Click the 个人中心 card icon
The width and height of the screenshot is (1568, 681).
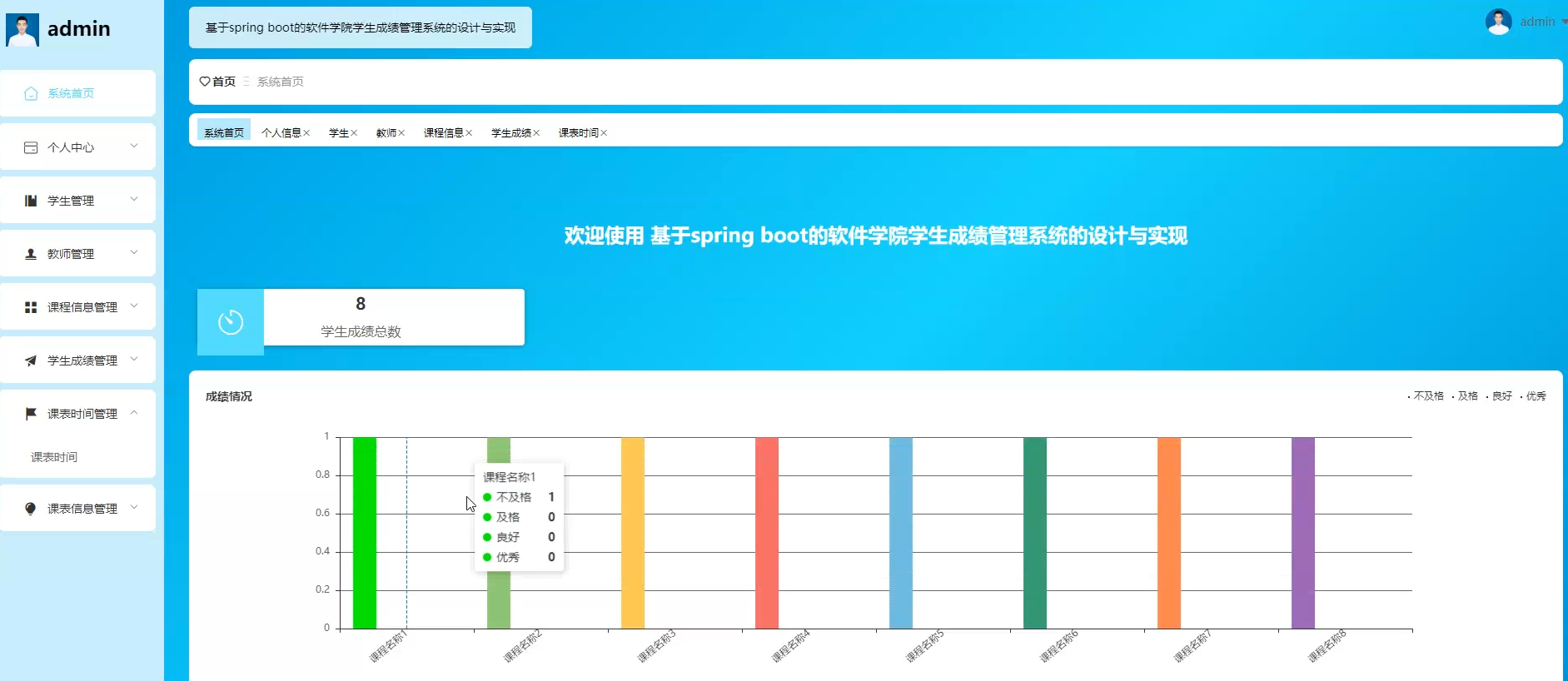pyautogui.click(x=31, y=147)
